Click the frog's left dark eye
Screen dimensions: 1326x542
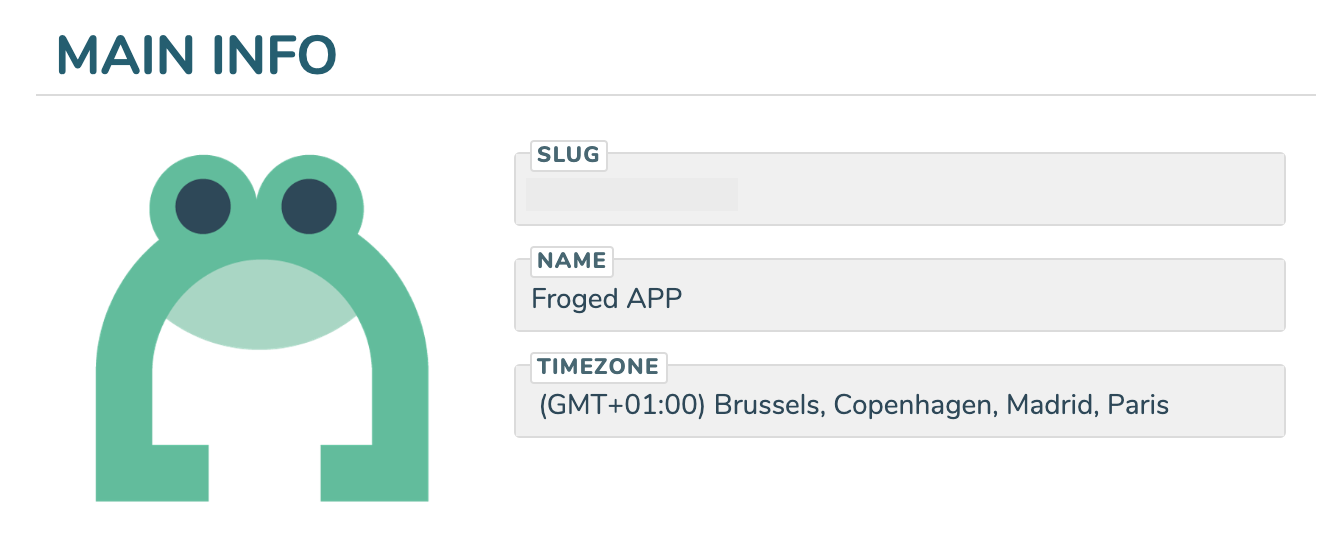tap(203, 207)
